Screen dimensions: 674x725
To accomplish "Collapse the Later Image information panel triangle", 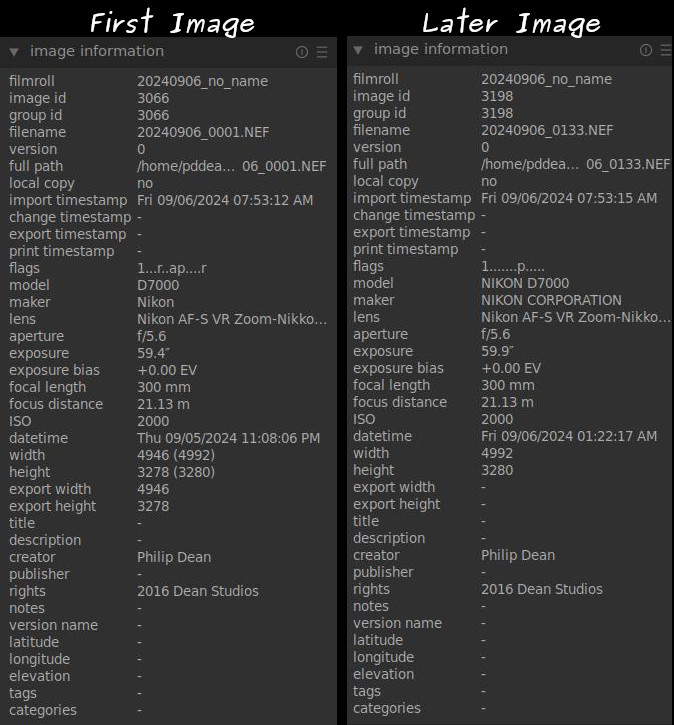I will pyautogui.click(x=358, y=50).
